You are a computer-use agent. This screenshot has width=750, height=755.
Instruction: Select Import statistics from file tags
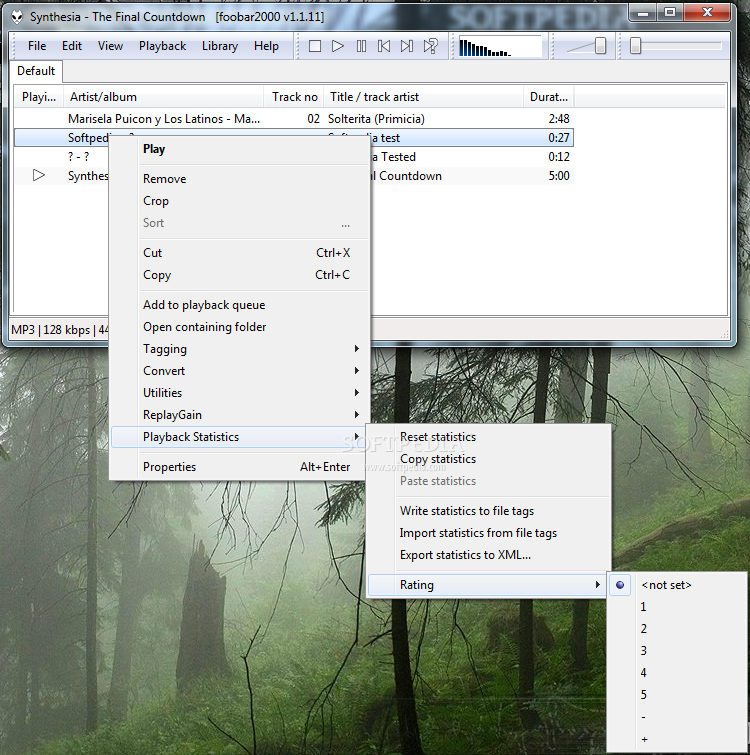pos(489,534)
